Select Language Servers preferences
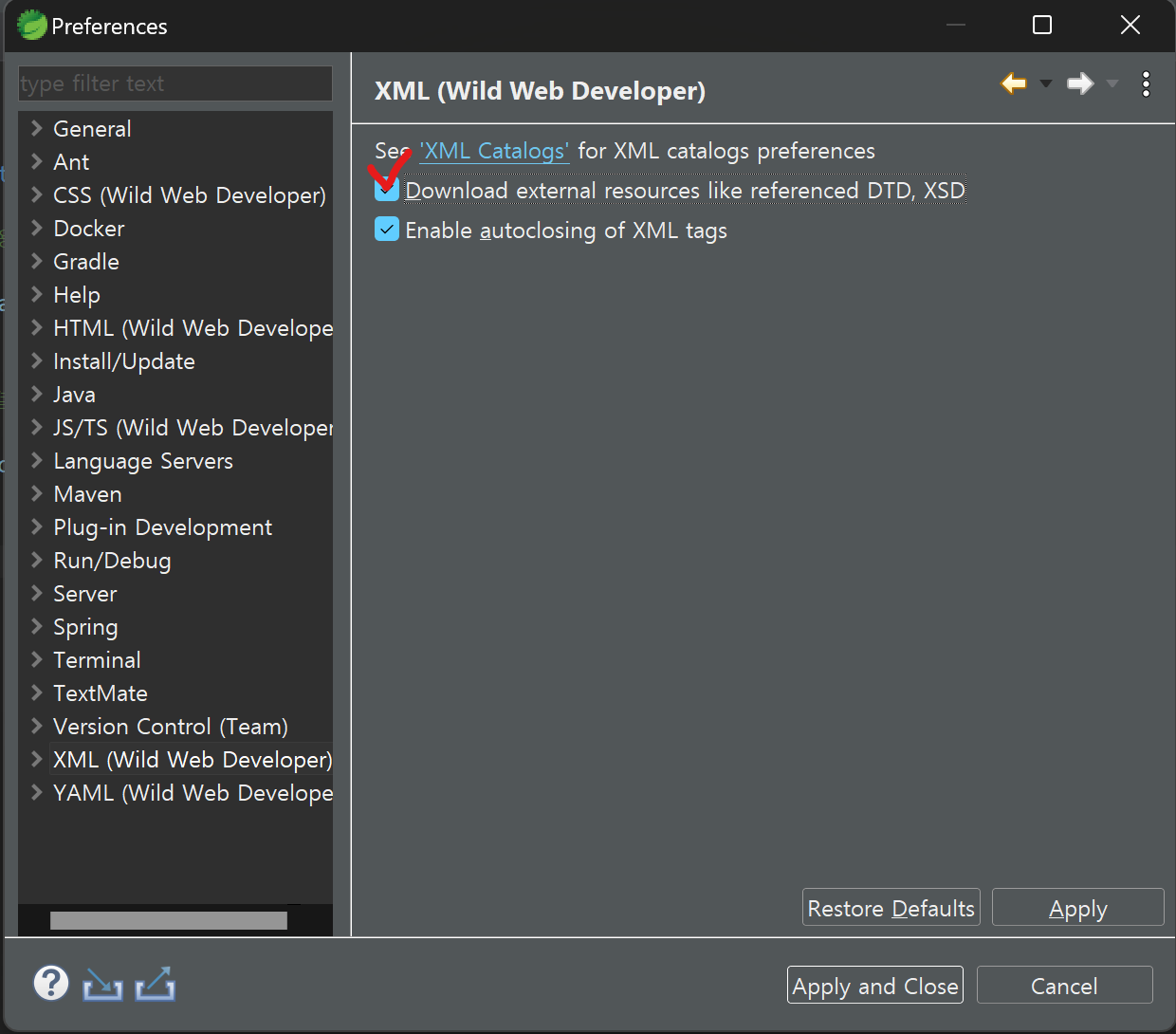The height and width of the screenshot is (1034, 1176). tap(143, 461)
